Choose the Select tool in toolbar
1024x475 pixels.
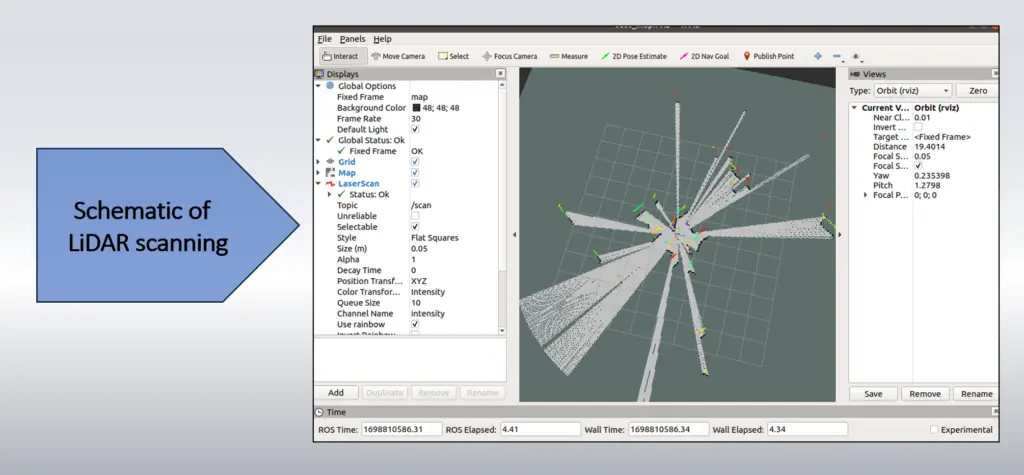tap(454, 56)
